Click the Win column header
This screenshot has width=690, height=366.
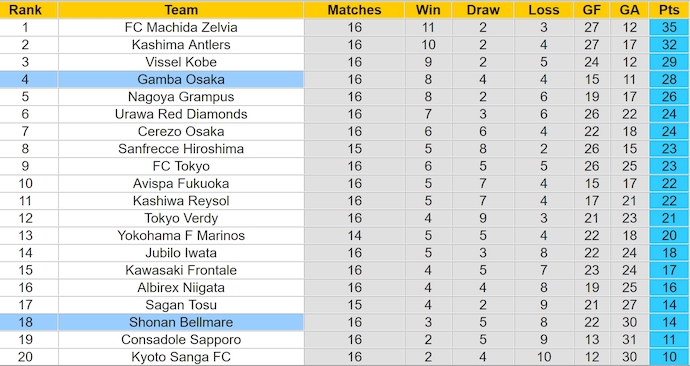tap(428, 10)
